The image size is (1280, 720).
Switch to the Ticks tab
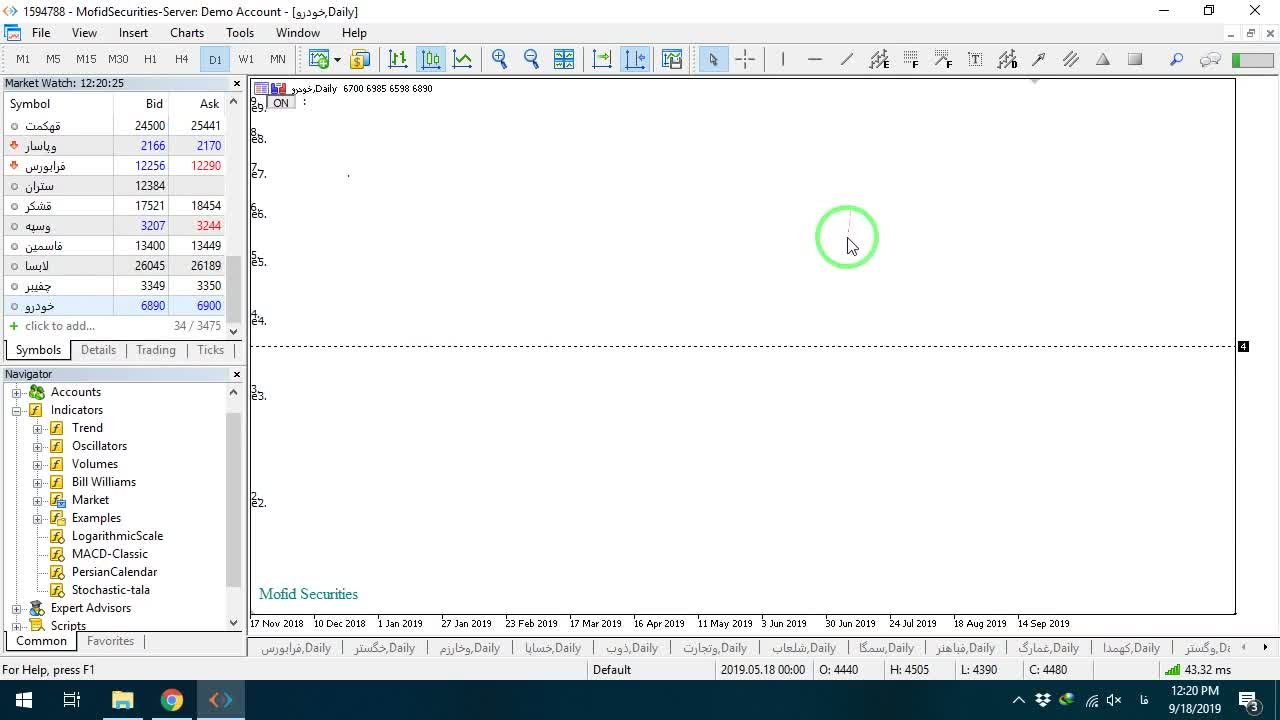click(210, 350)
